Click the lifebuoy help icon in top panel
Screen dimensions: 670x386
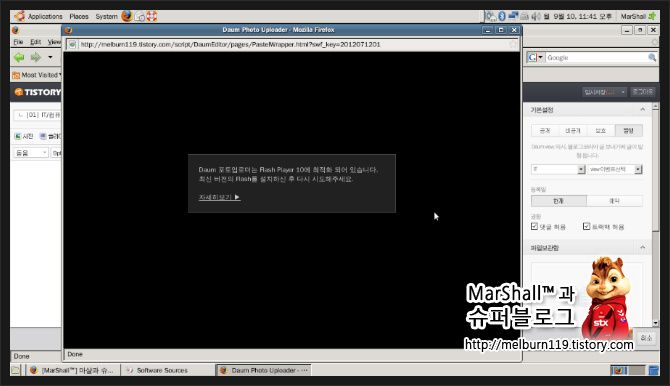point(152,16)
